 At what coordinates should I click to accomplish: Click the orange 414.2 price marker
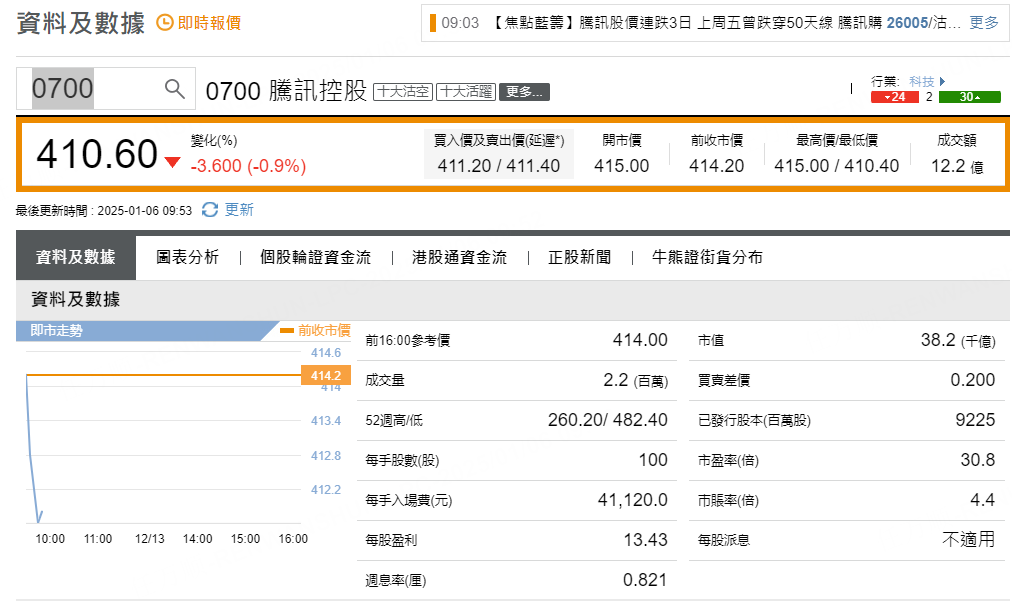click(x=326, y=375)
